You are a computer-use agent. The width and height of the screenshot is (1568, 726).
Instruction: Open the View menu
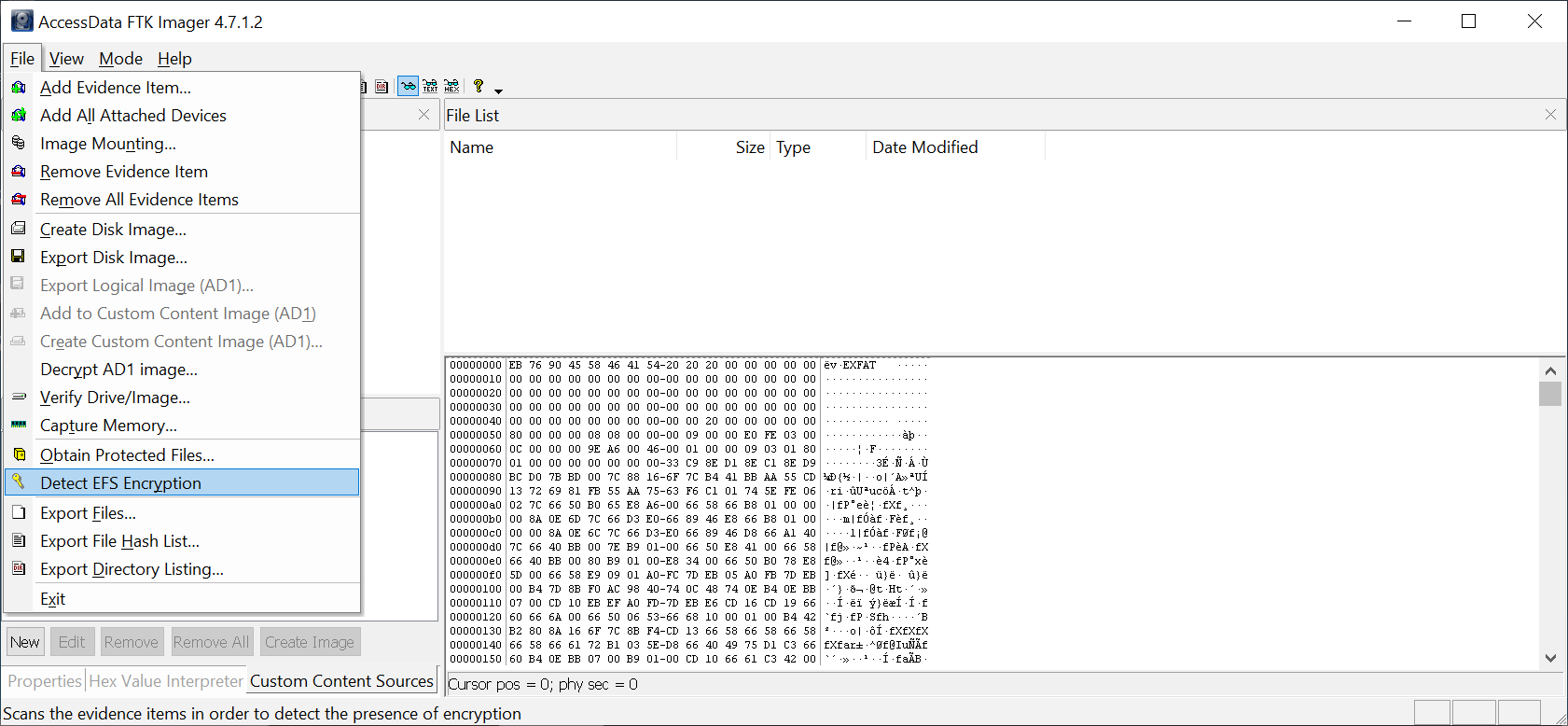tap(66, 59)
